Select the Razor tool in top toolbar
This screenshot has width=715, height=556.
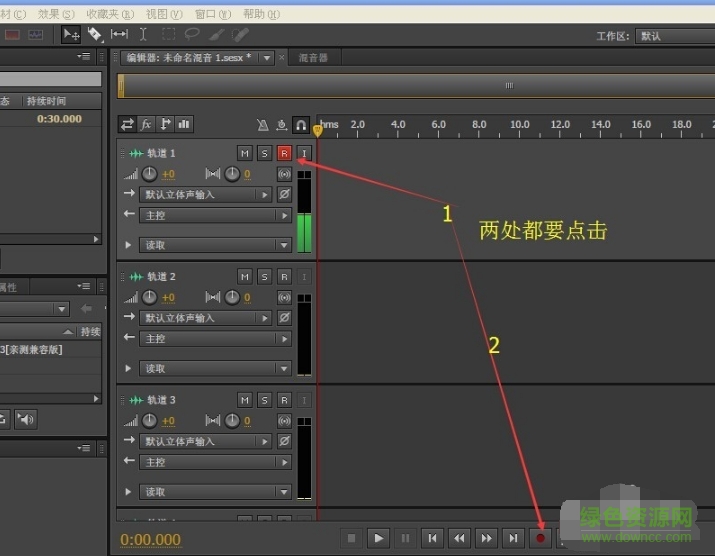point(95,35)
